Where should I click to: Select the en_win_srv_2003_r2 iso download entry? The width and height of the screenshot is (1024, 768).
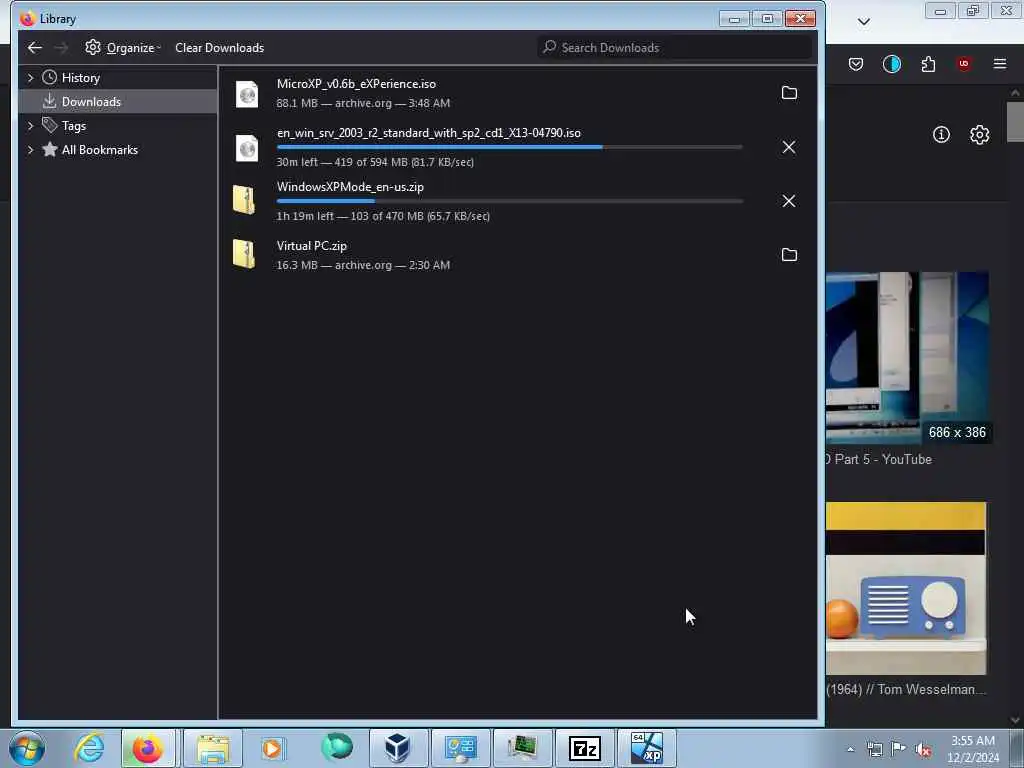(517, 147)
